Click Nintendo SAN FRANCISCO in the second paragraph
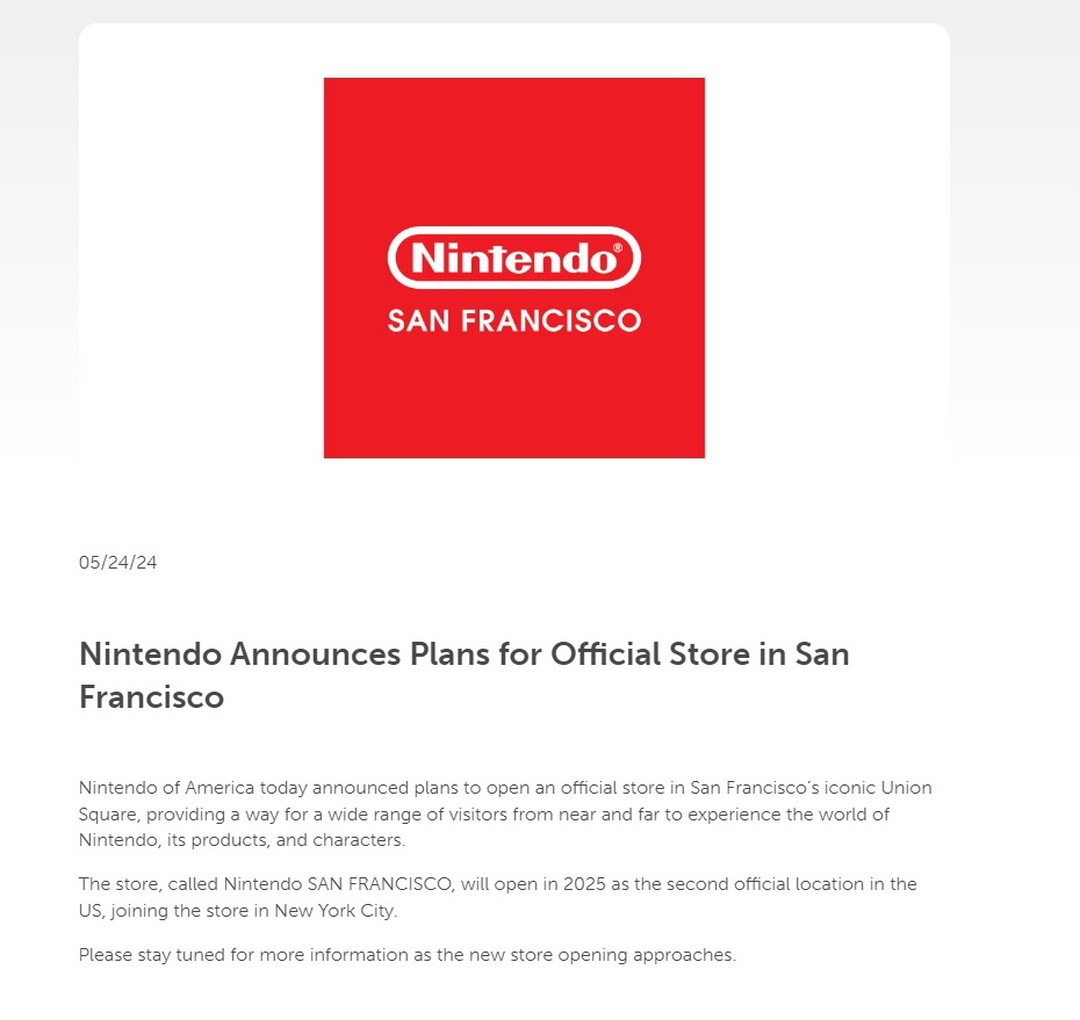 click(339, 884)
